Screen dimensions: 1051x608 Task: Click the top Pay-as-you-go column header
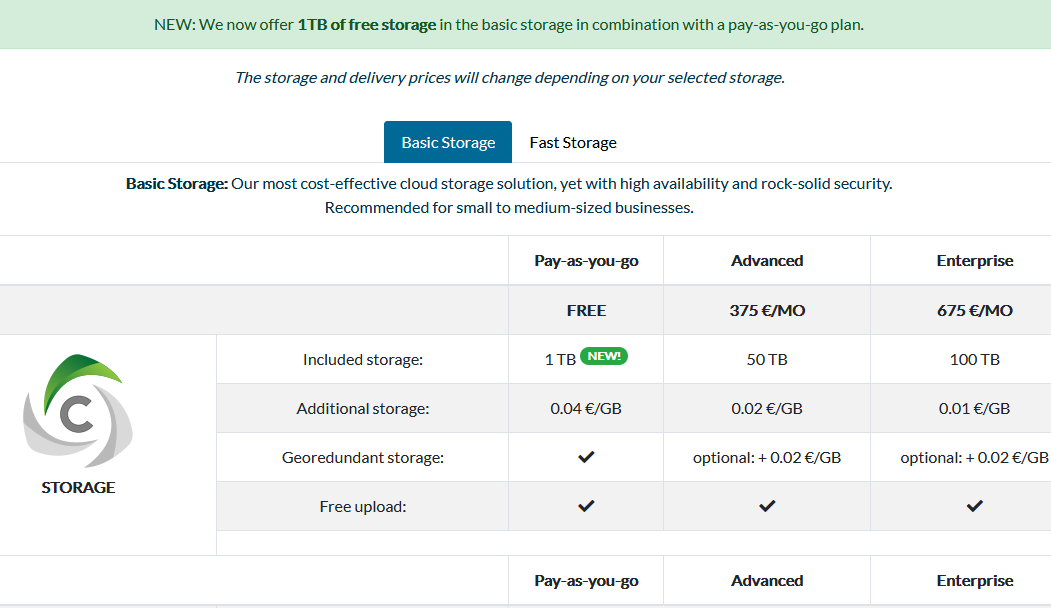point(586,260)
